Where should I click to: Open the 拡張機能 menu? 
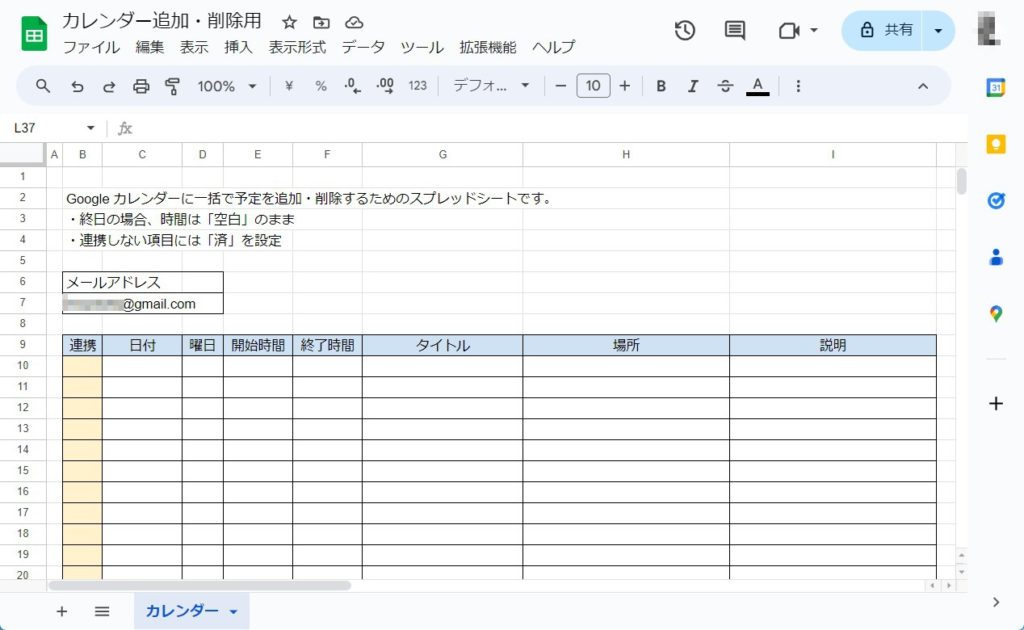[x=487, y=47]
